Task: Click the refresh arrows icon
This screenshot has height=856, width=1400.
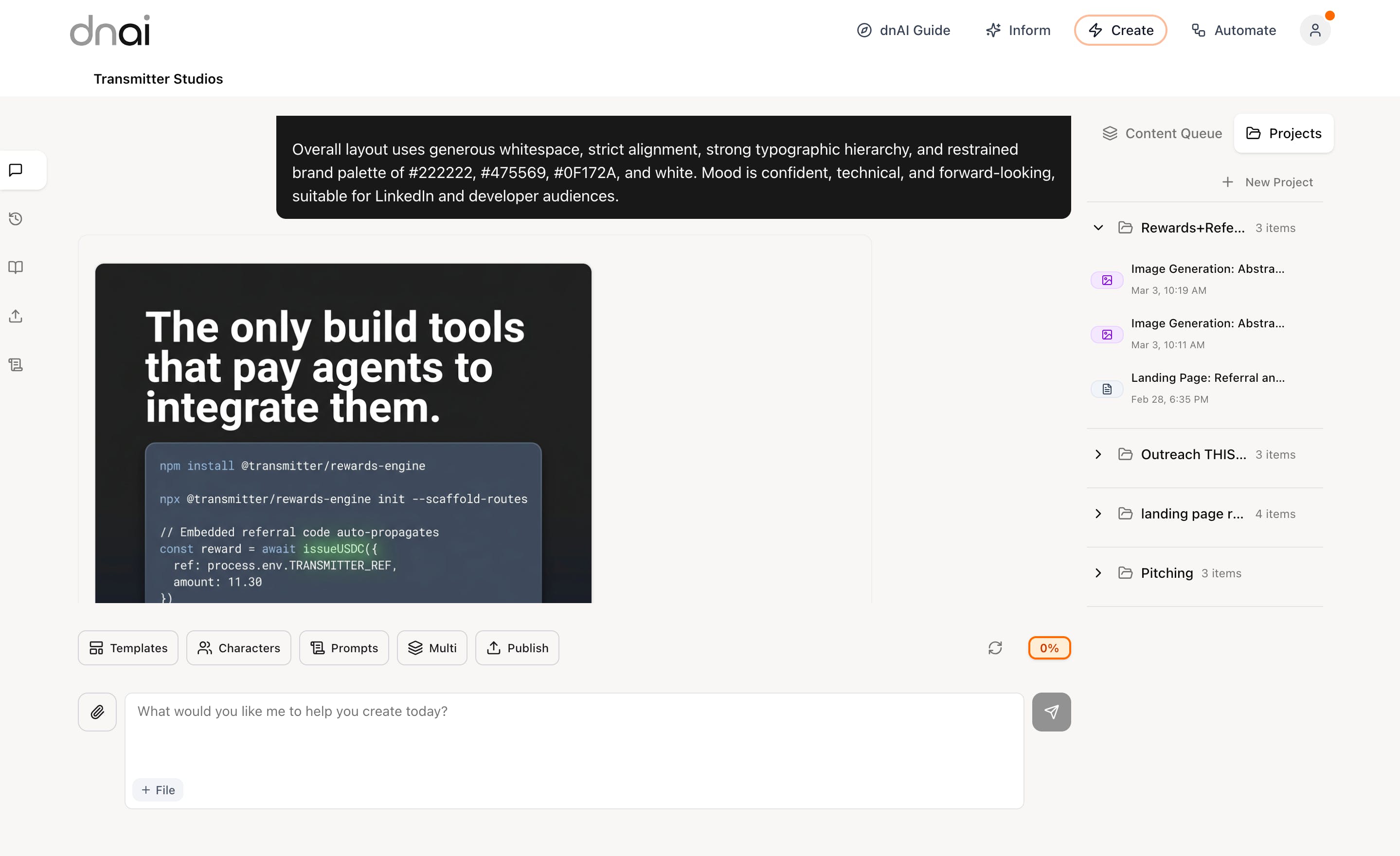Action: [995, 648]
